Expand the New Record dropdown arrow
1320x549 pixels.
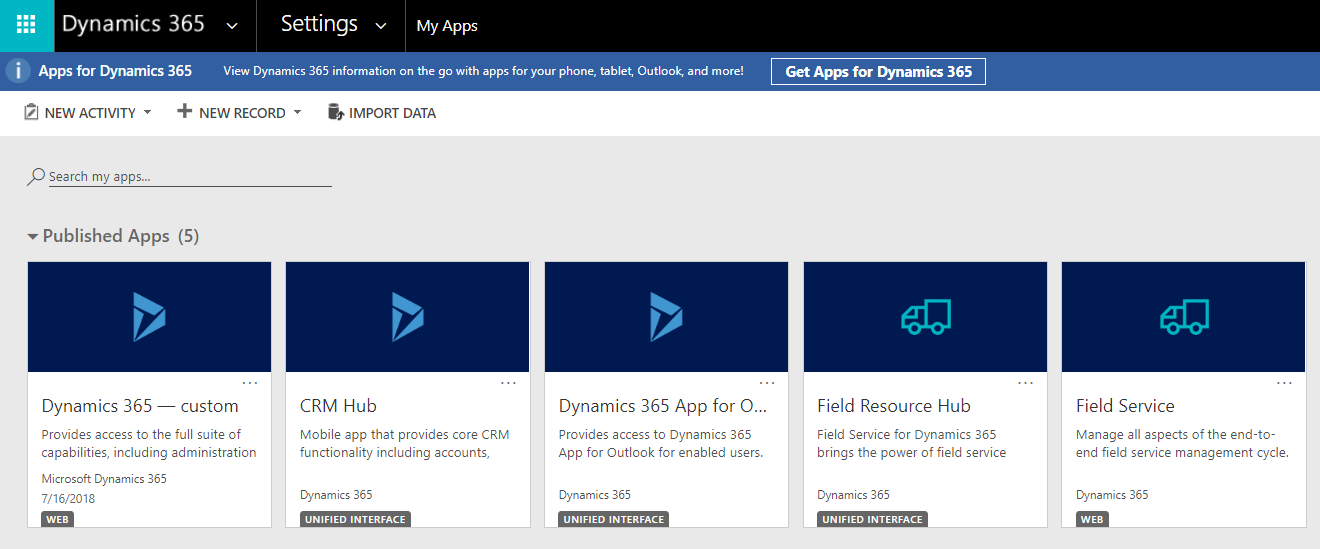[297, 112]
